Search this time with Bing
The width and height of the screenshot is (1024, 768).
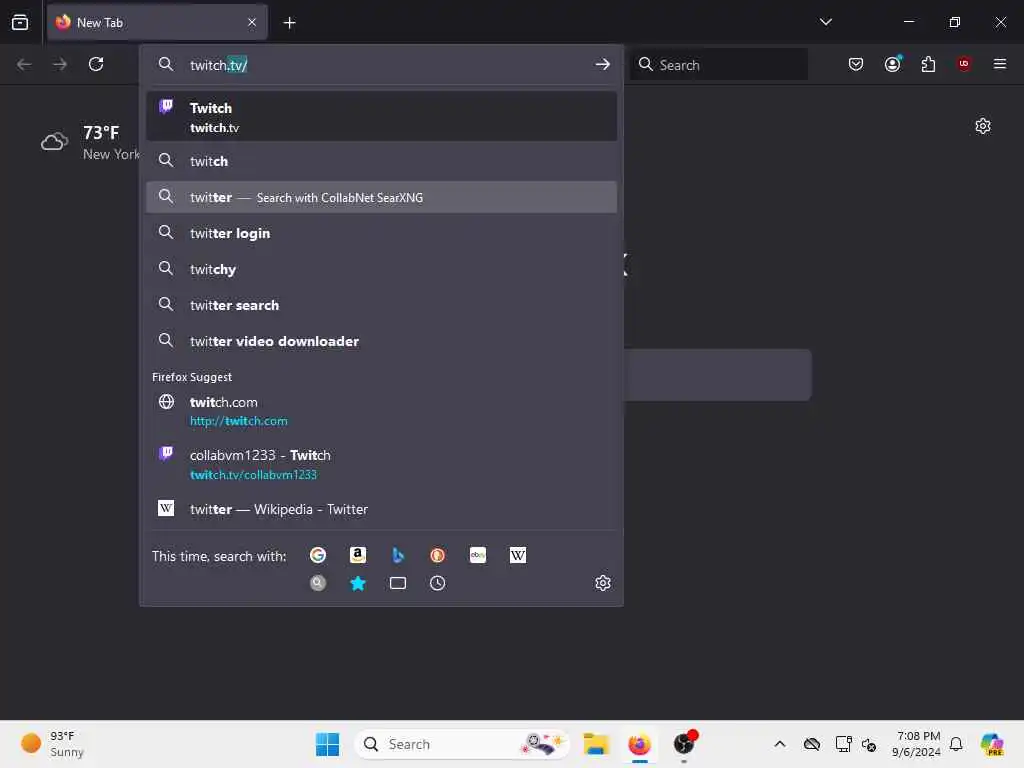pos(398,555)
